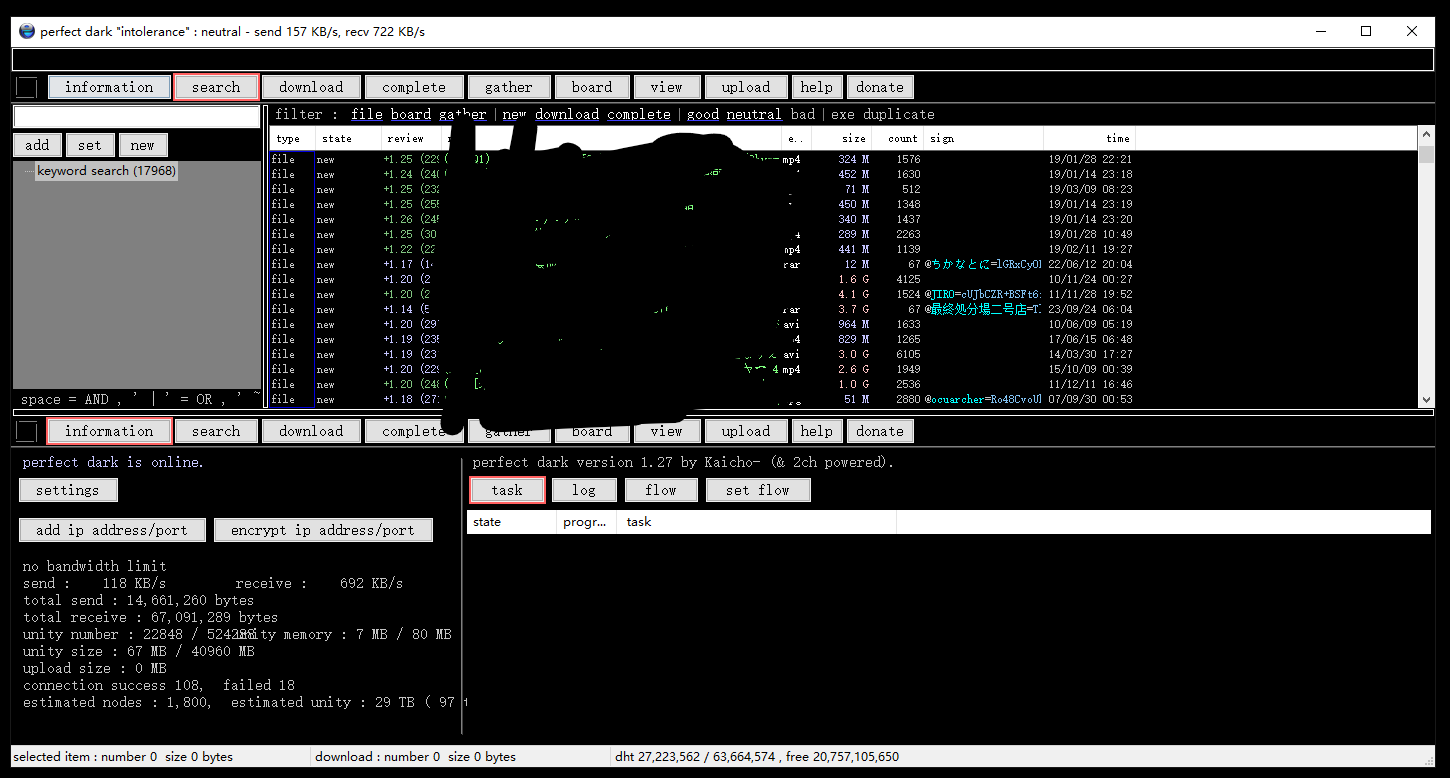Open the 'log' view in information panel
The width and height of the screenshot is (1450, 778).
click(x=584, y=490)
